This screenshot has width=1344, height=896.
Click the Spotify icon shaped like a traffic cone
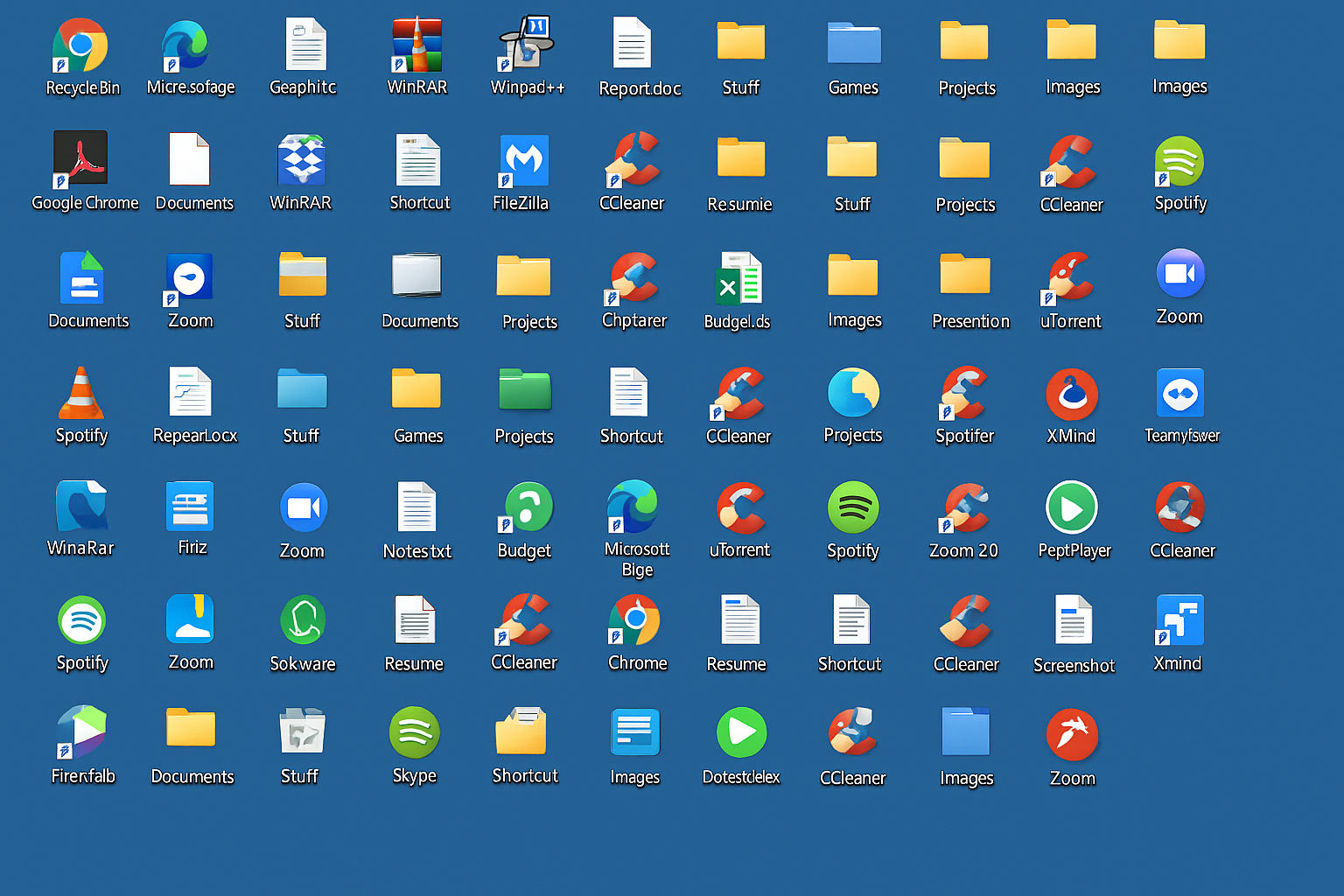[81, 394]
